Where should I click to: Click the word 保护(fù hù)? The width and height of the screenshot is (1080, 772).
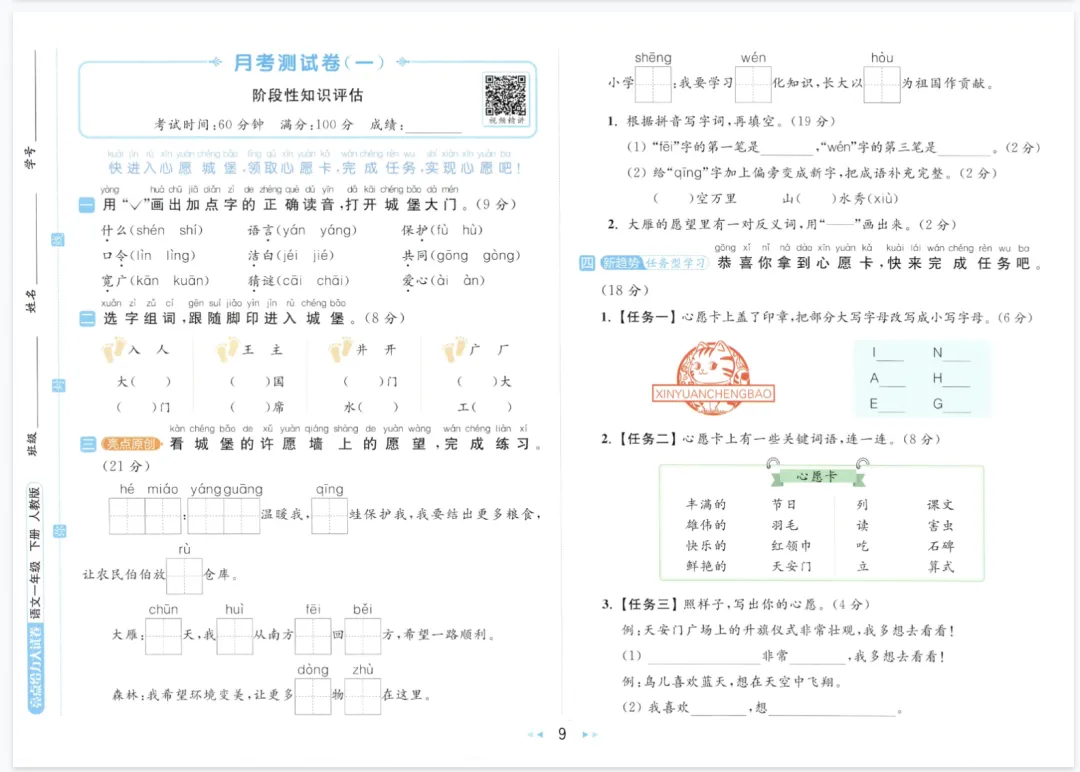click(443, 230)
